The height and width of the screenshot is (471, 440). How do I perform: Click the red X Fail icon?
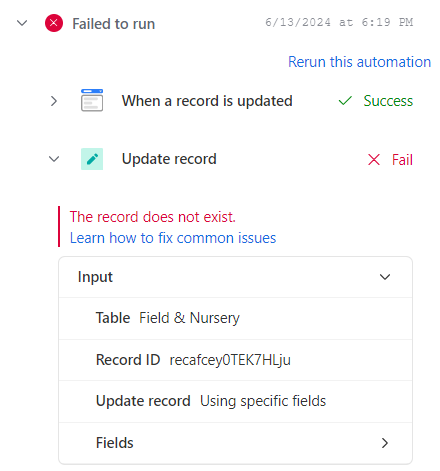(x=374, y=160)
